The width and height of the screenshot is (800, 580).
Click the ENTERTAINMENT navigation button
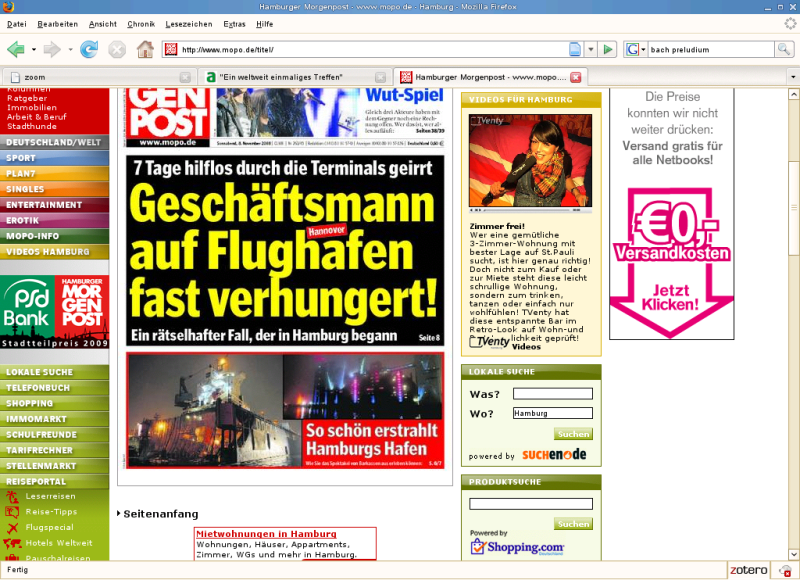click(54, 205)
